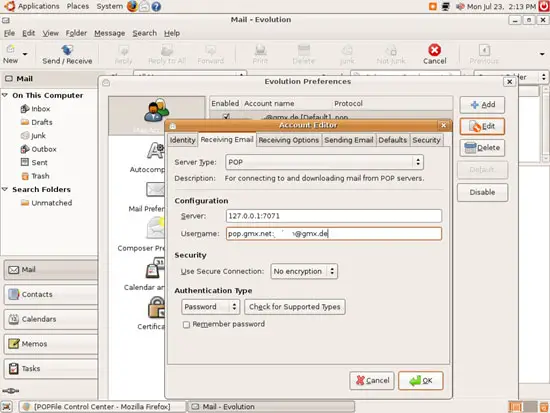Viewport: 550px width, 413px height.
Task: Select Mail Preferences envelope icon
Action: (155, 189)
